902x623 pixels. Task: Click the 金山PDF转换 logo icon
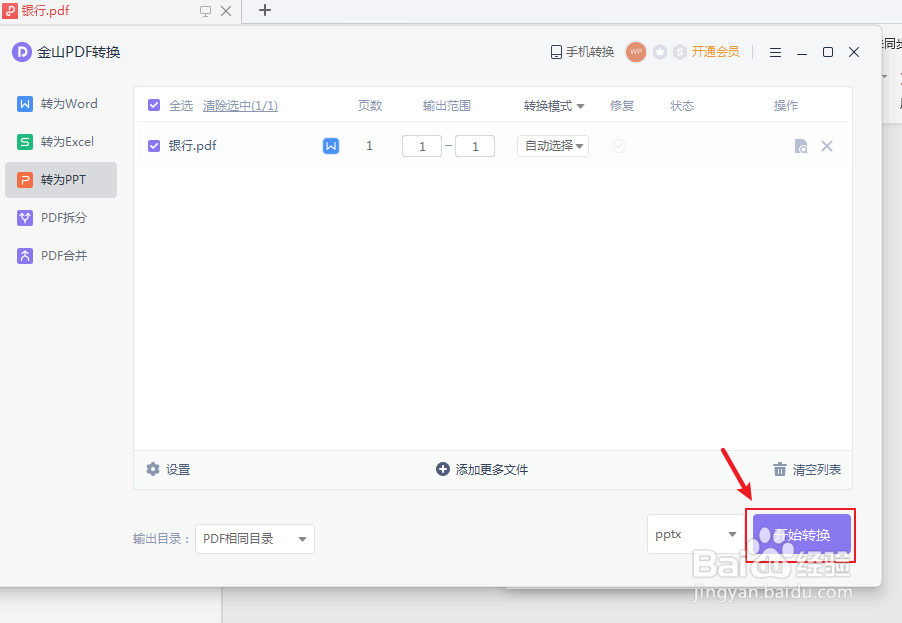coord(22,52)
